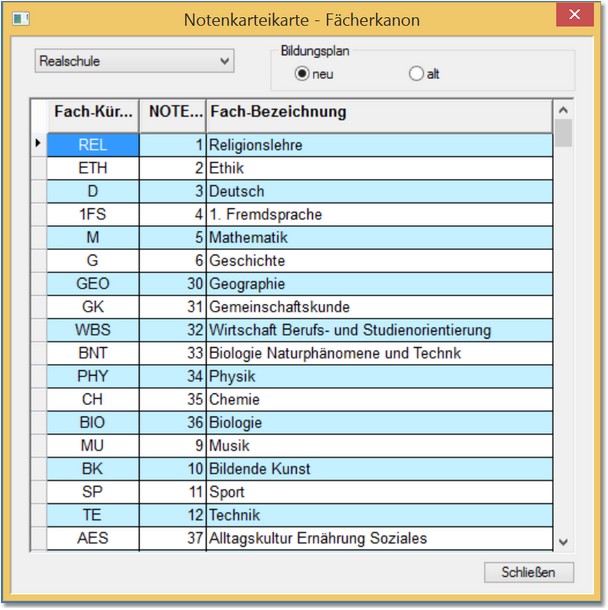Select the 'alt' Bildungsplan radio button

pyautogui.click(x=416, y=74)
